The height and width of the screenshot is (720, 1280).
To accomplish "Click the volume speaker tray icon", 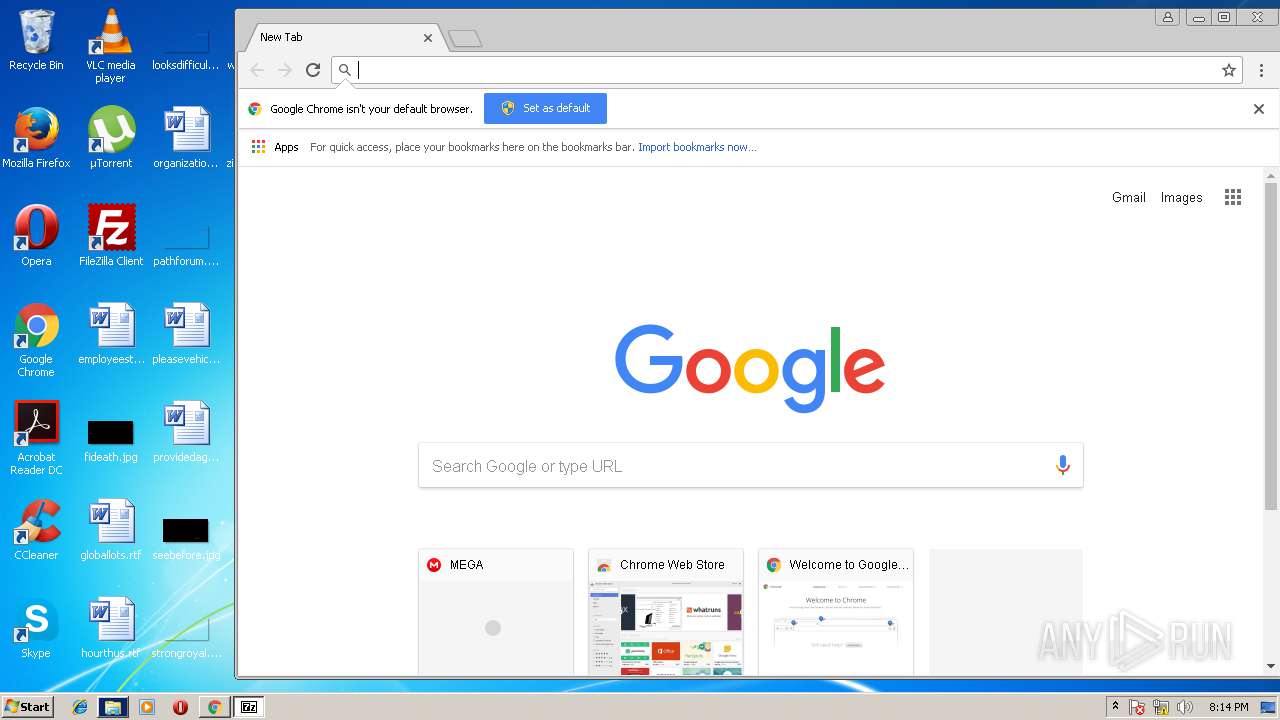I will click(1185, 707).
